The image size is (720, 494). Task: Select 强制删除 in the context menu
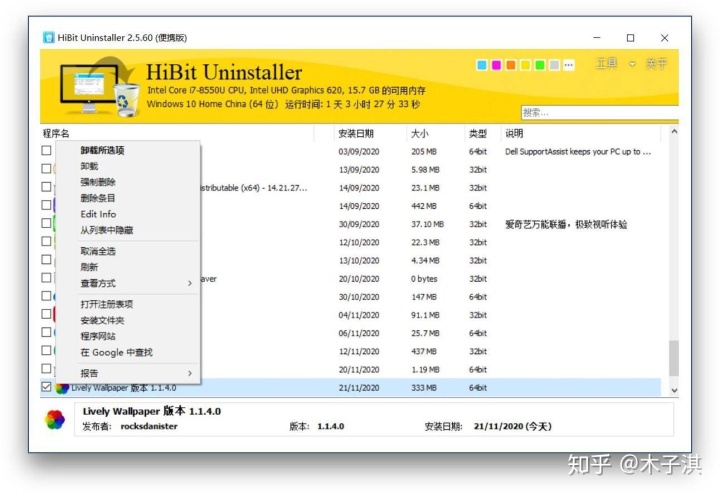[x=128, y=183]
